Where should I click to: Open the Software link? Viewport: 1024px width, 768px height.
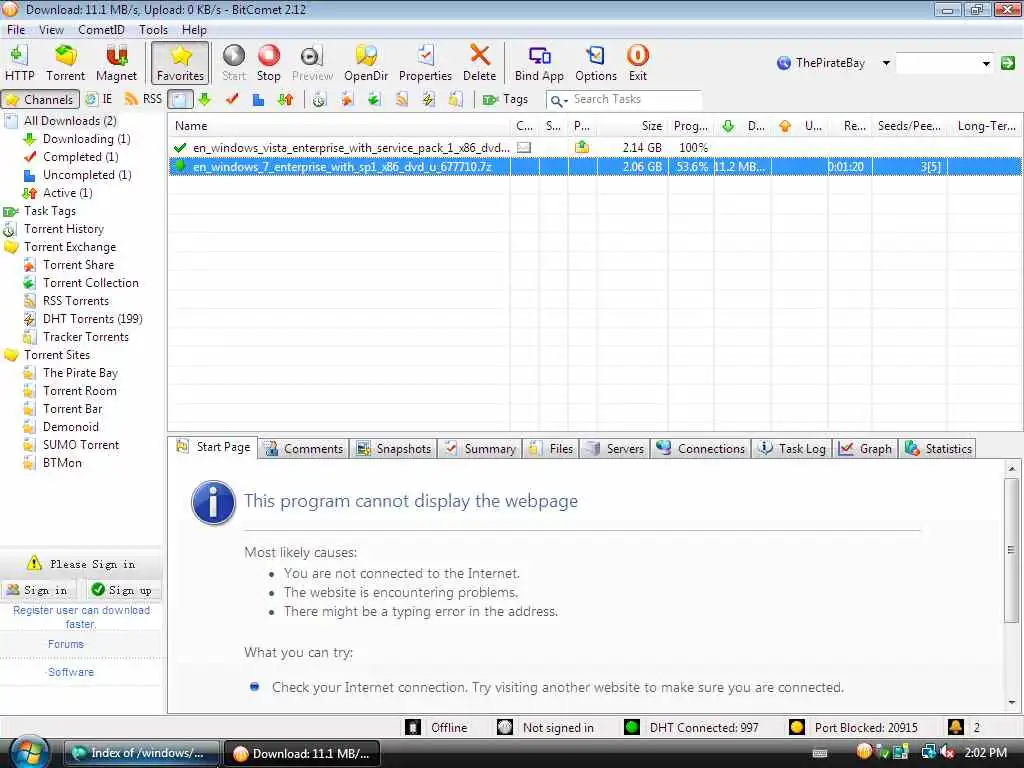pos(71,672)
